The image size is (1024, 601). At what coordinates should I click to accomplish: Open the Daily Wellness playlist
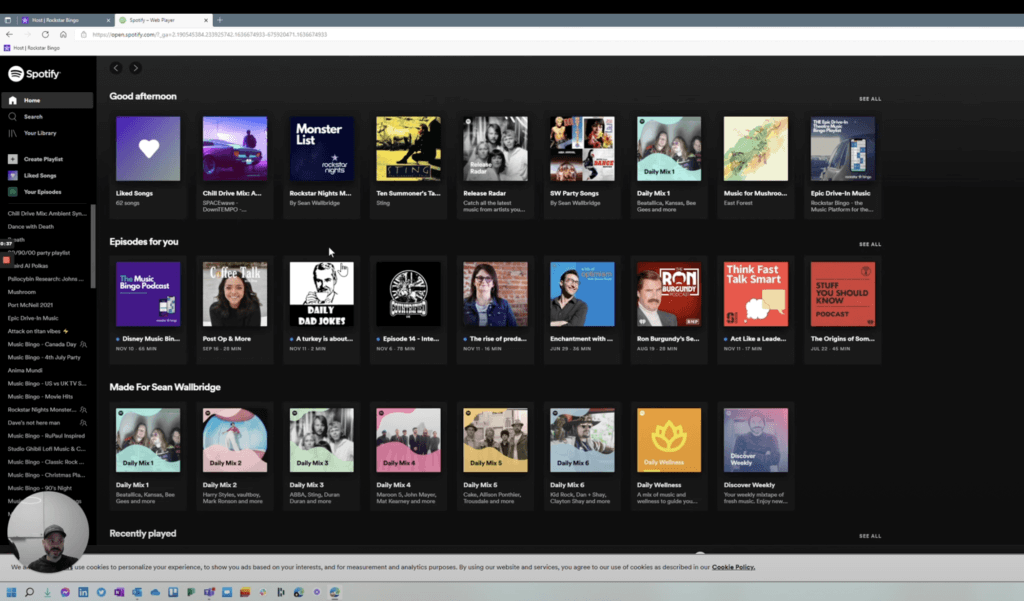point(669,456)
